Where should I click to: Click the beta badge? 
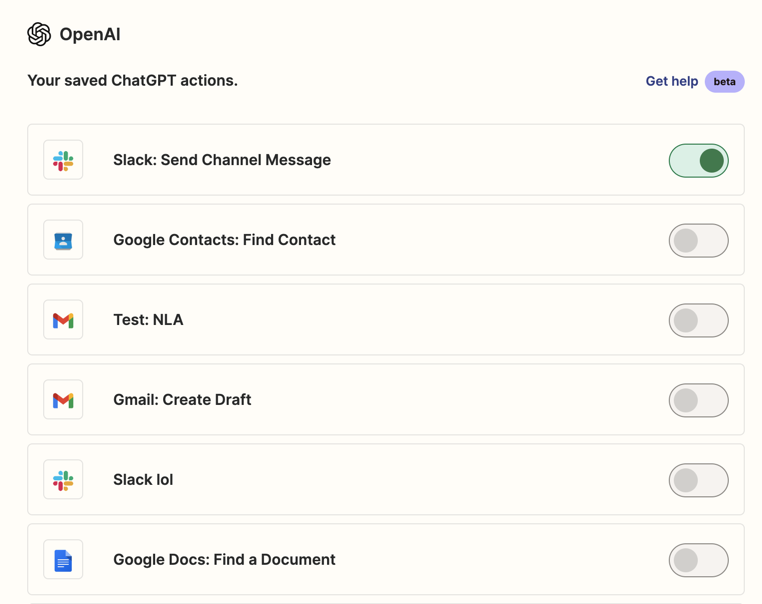725,82
